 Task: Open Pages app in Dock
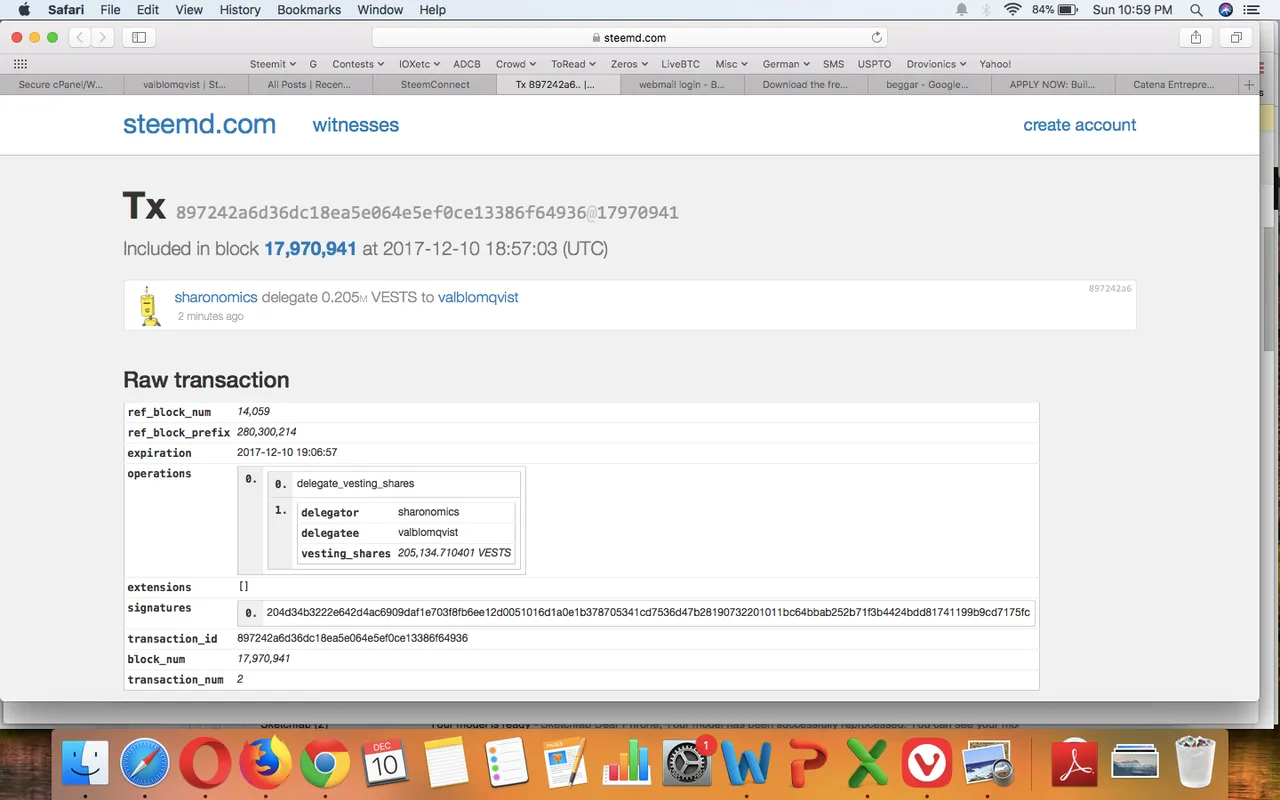[x=566, y=765]
